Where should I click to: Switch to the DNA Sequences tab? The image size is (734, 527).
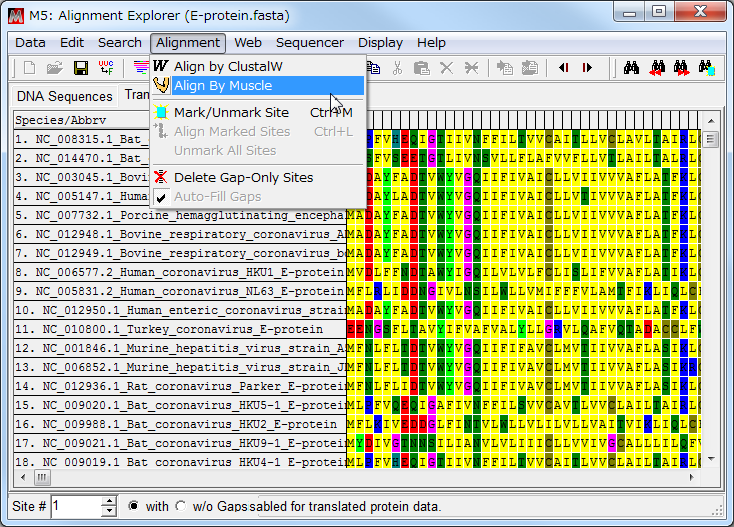(64, 96)
